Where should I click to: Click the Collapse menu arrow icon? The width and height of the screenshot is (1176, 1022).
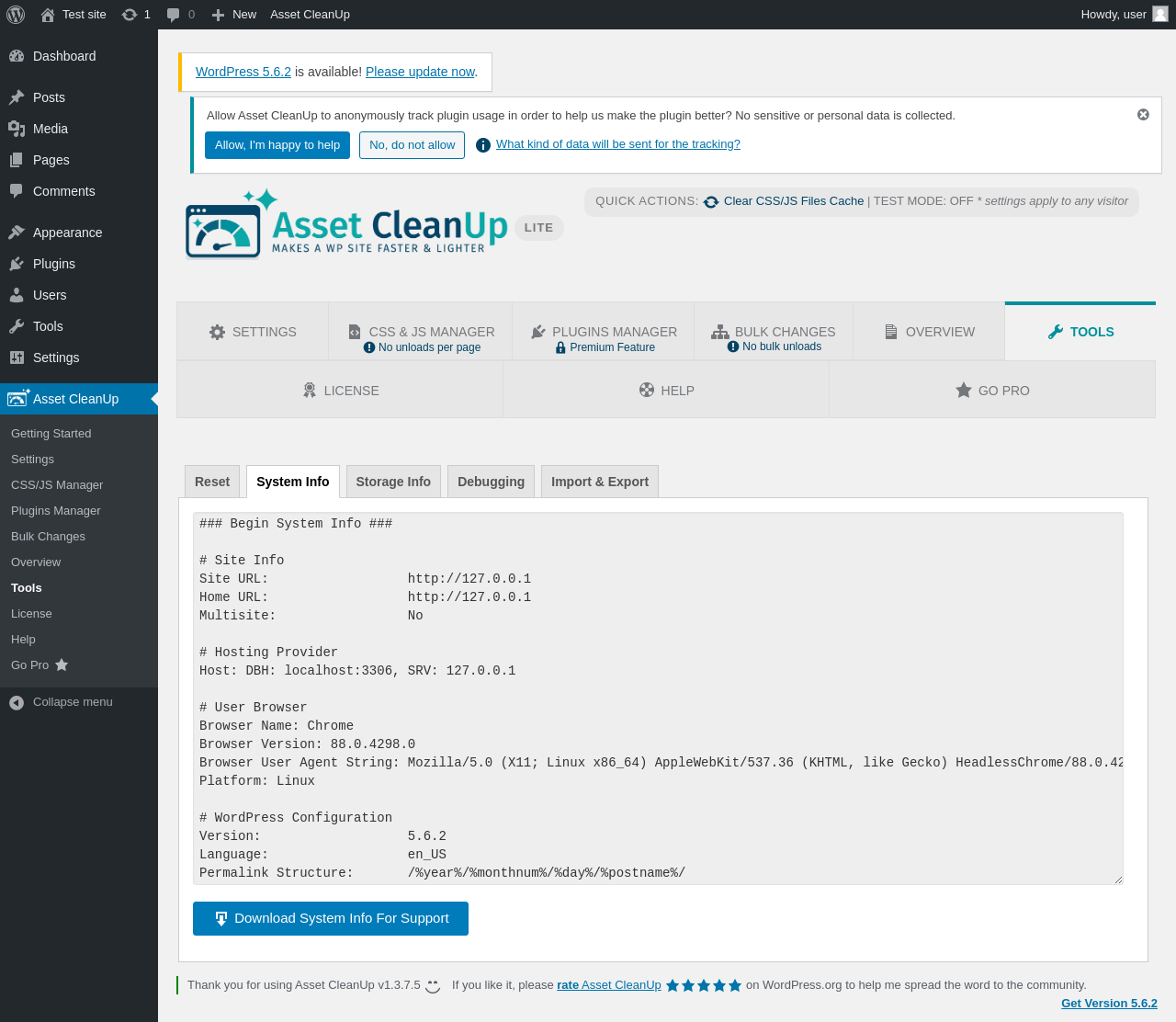[17, 702]
